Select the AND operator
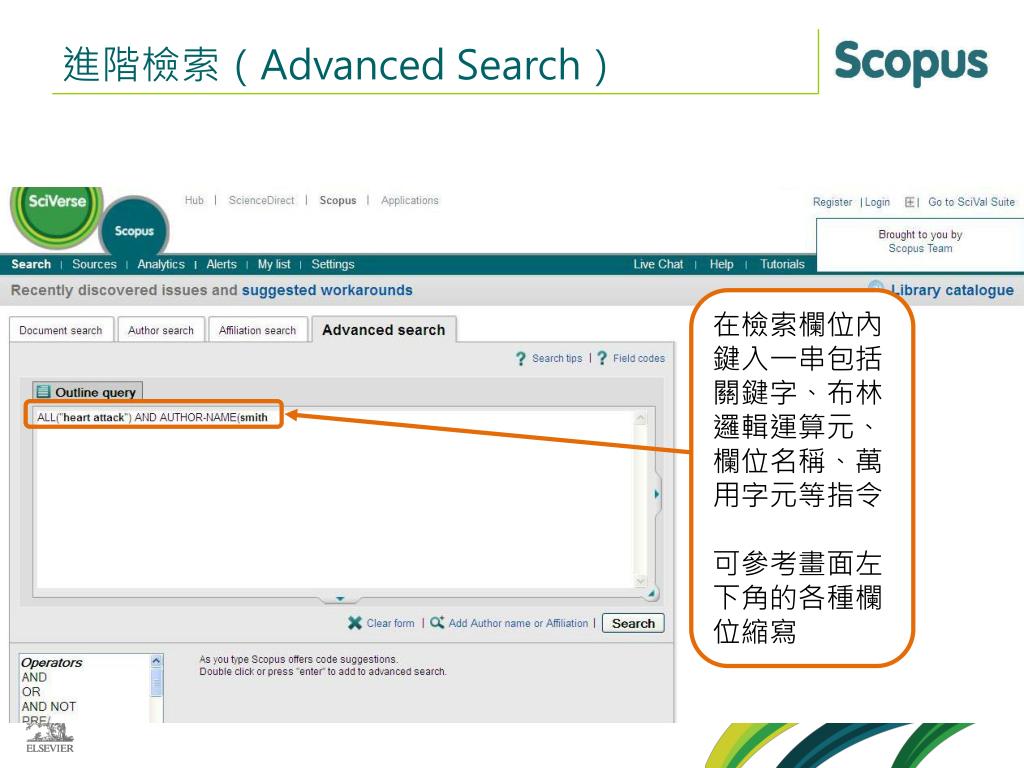The height and width of the screenshot is (768, 1024). tap(34, 677)
